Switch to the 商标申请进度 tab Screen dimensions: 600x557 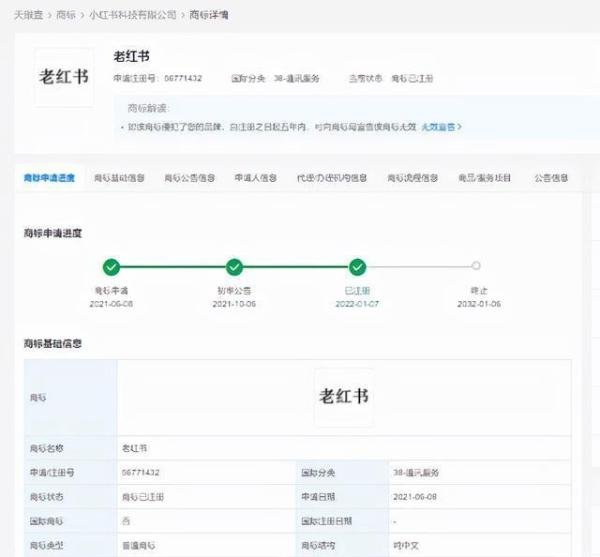(49, 178)
